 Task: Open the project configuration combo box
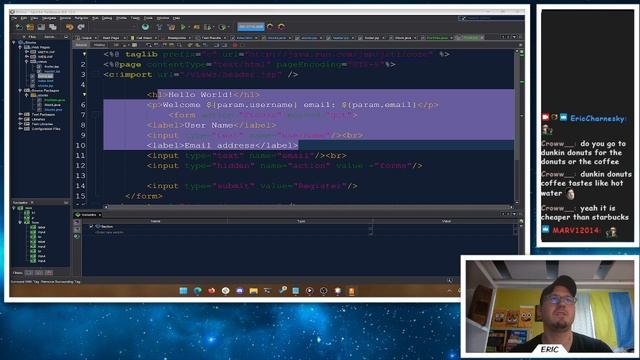tap(113, 27)
